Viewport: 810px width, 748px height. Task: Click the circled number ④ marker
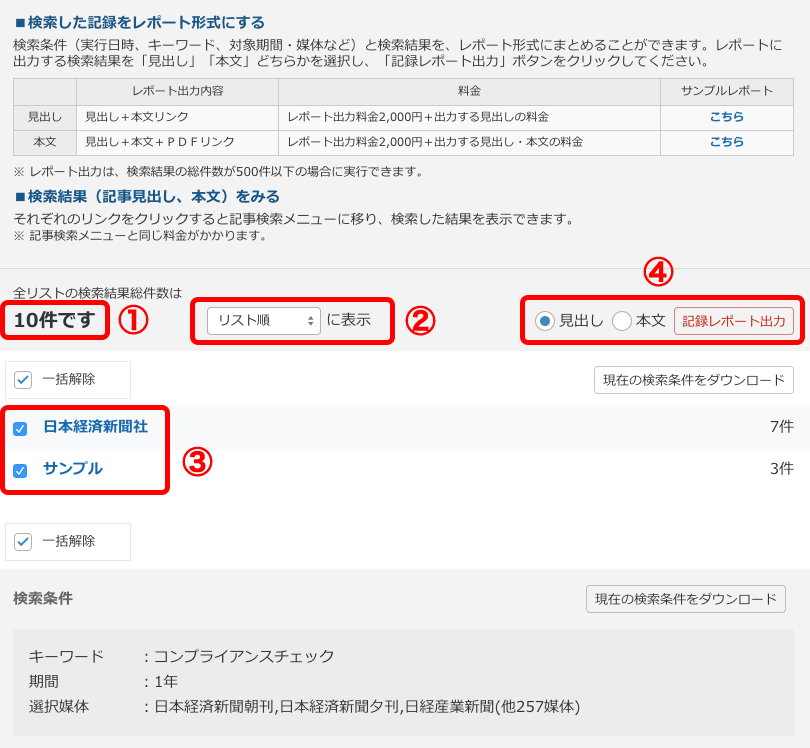(x=657, y=272)
